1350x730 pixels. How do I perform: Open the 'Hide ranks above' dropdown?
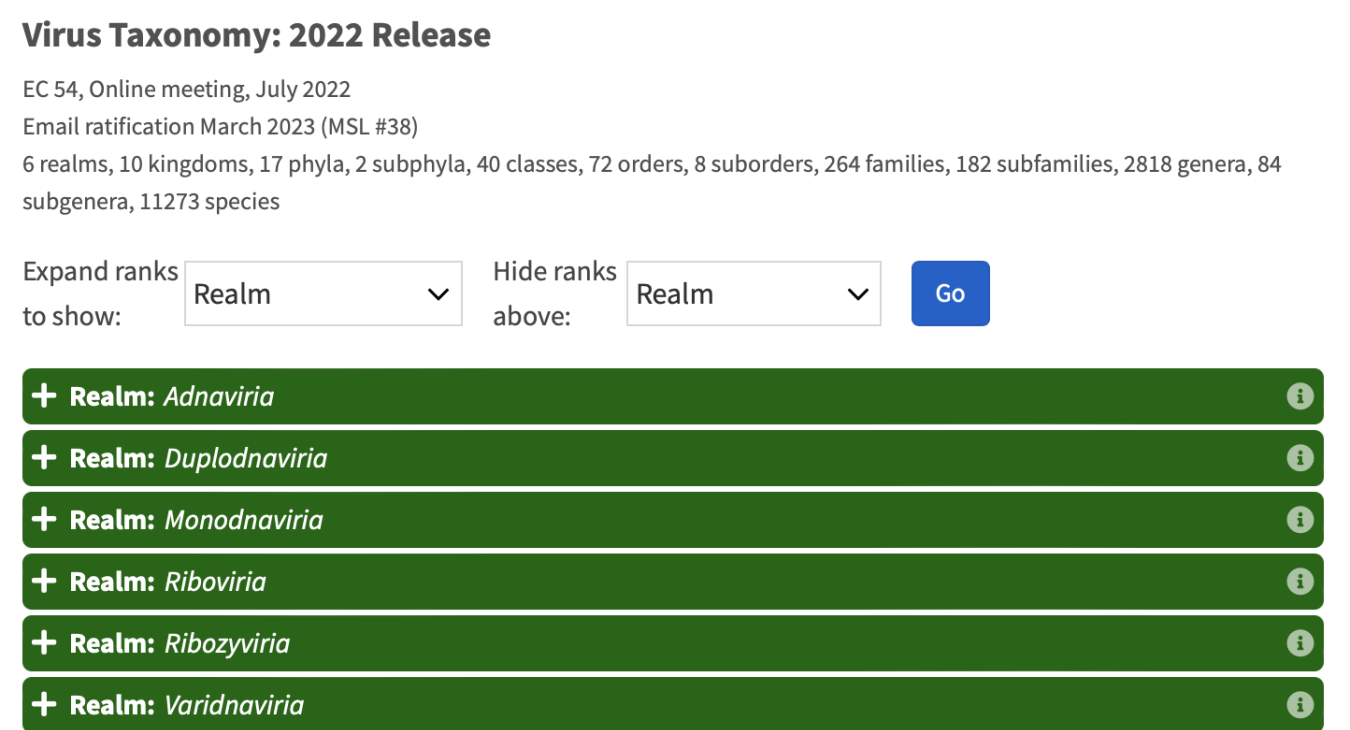coord(753,294)
